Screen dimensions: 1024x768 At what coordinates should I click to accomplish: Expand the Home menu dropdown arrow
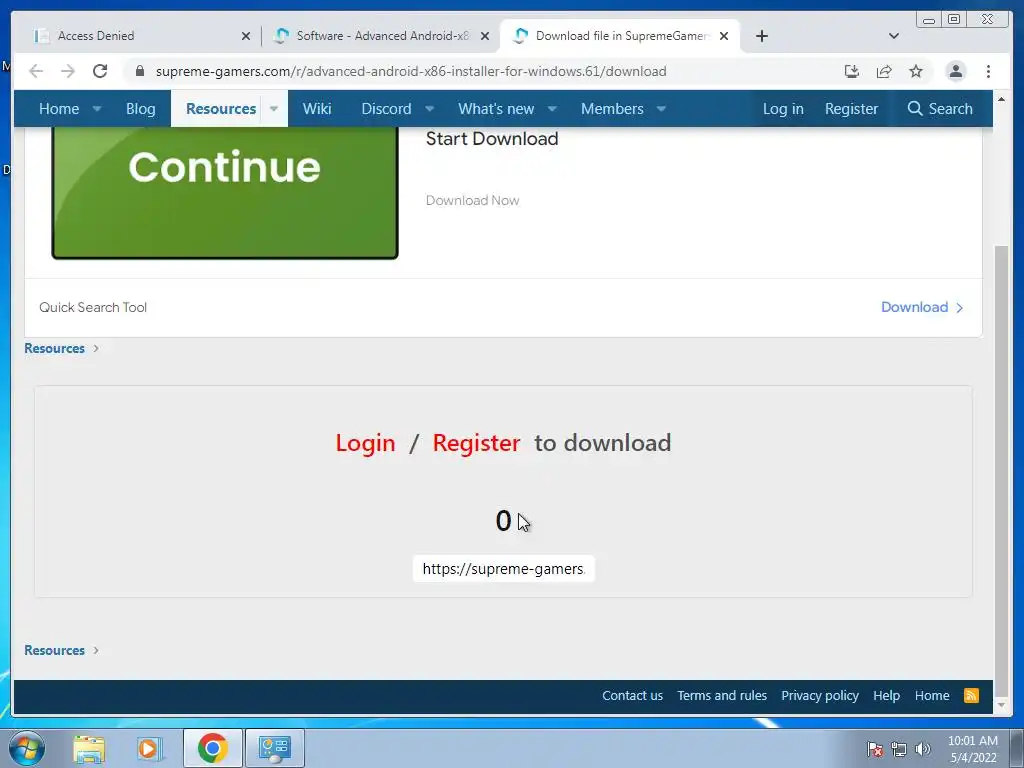97,108
